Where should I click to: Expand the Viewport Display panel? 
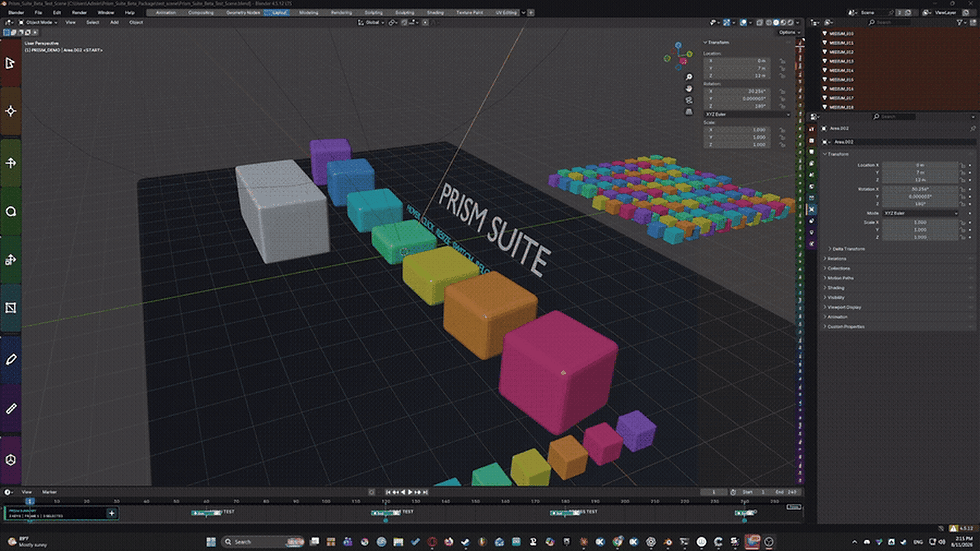click(x=843, y=307)
